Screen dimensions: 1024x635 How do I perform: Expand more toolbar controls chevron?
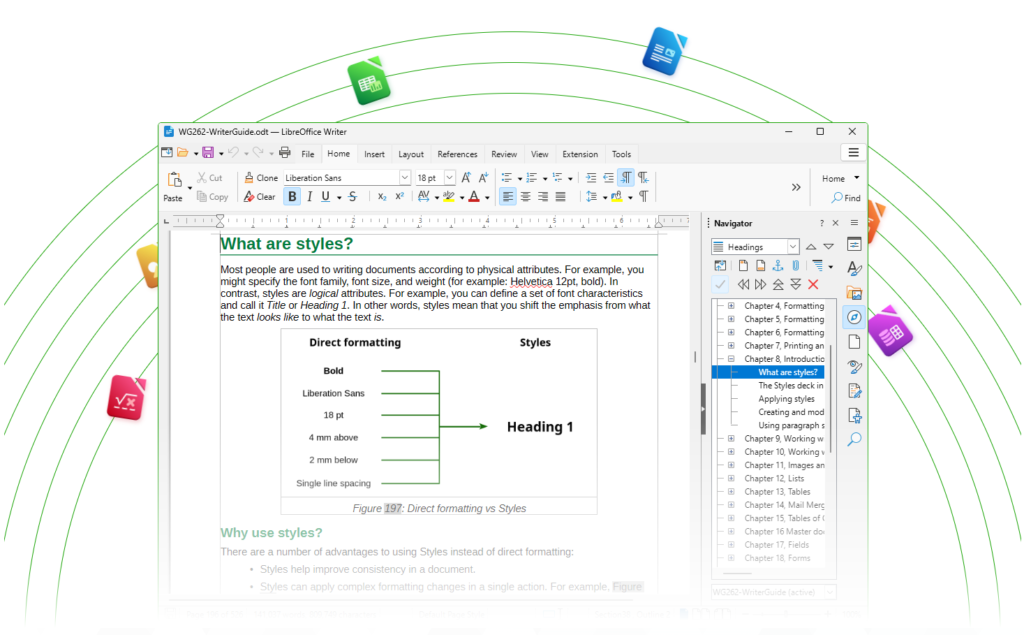coord(796,187)
